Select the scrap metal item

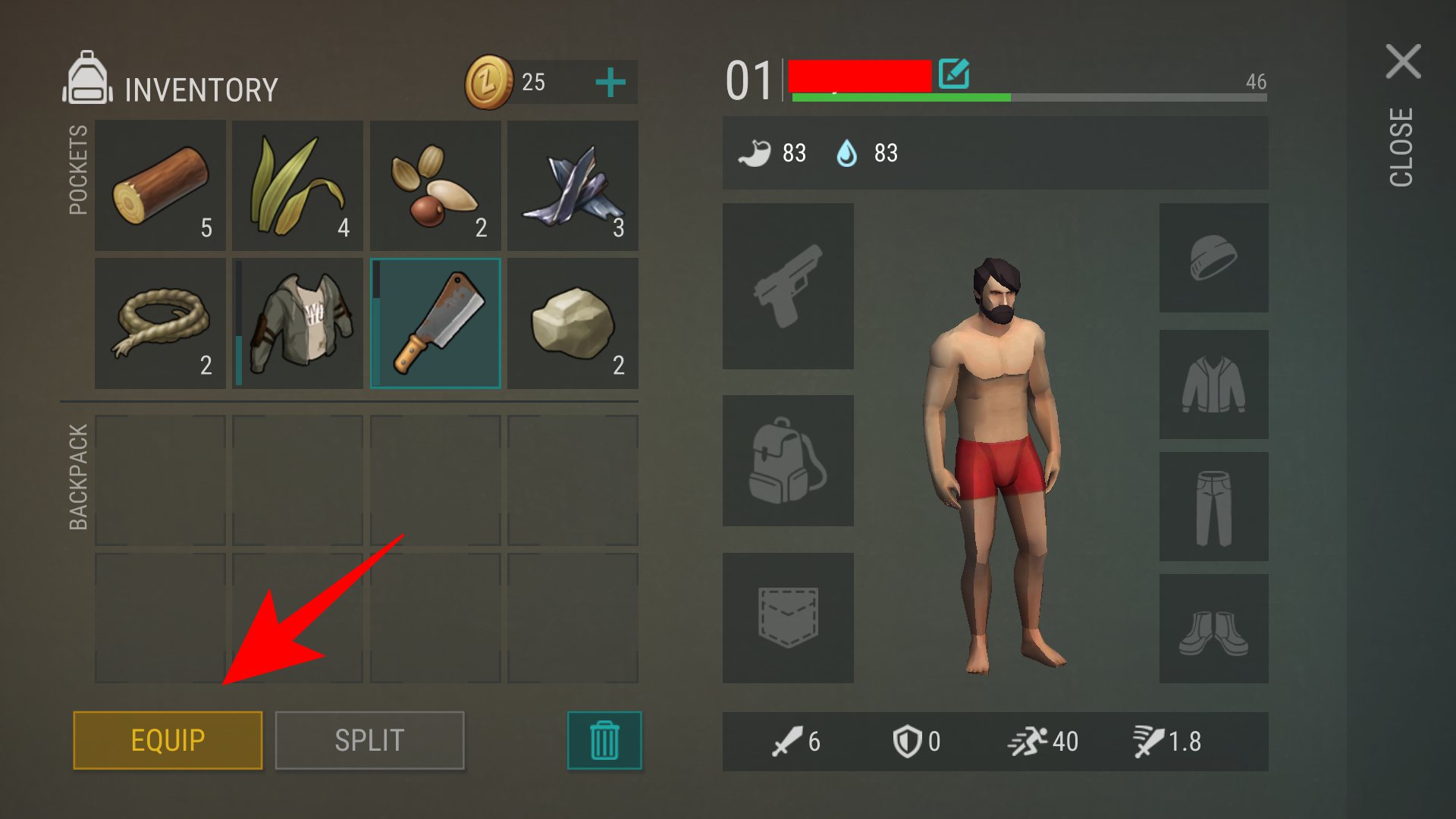[x=573, y=185]
